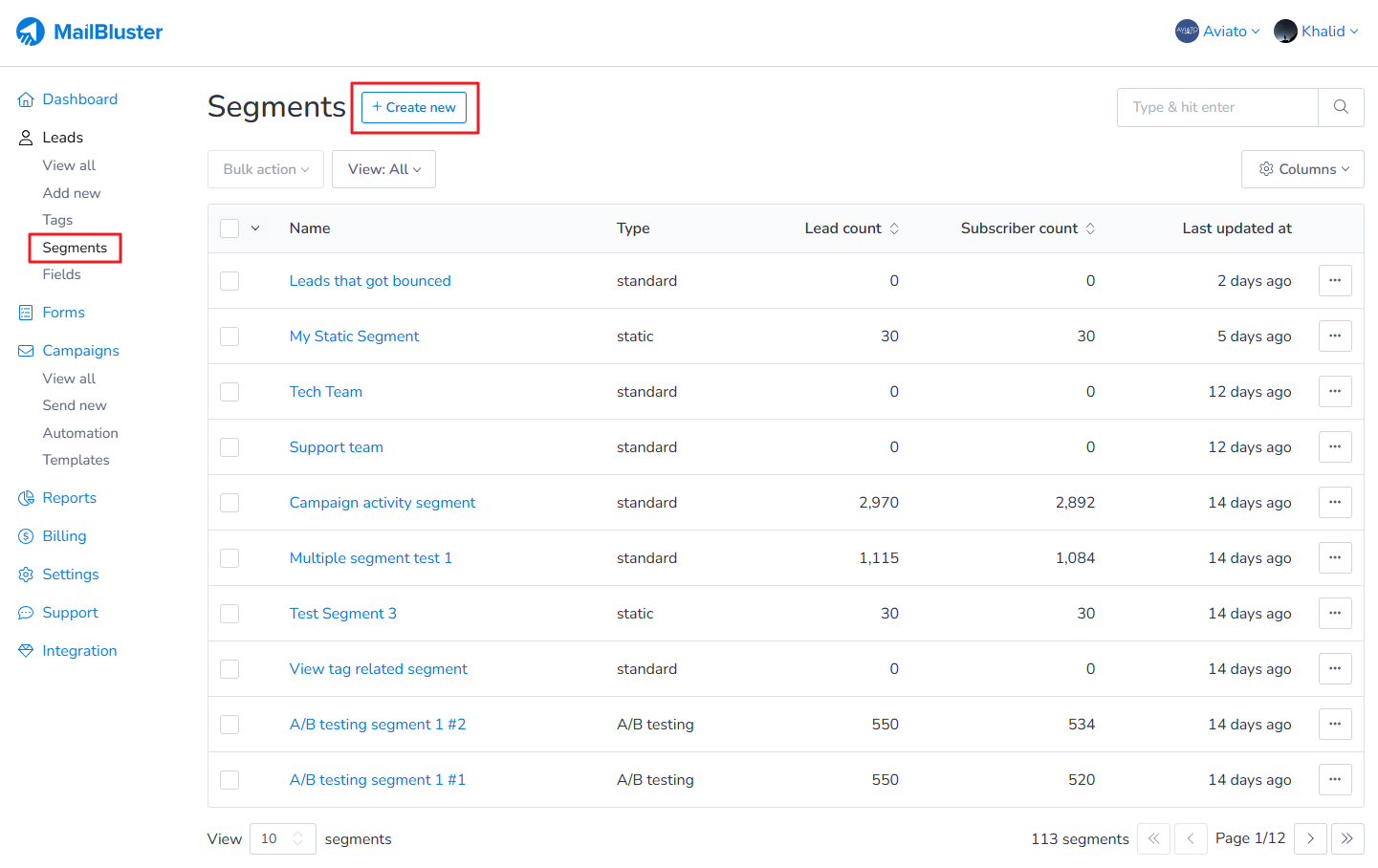Tick the Campaign activity segment checkbox
This screenshot has height=868, width=1378.
[x=230, y=503]
